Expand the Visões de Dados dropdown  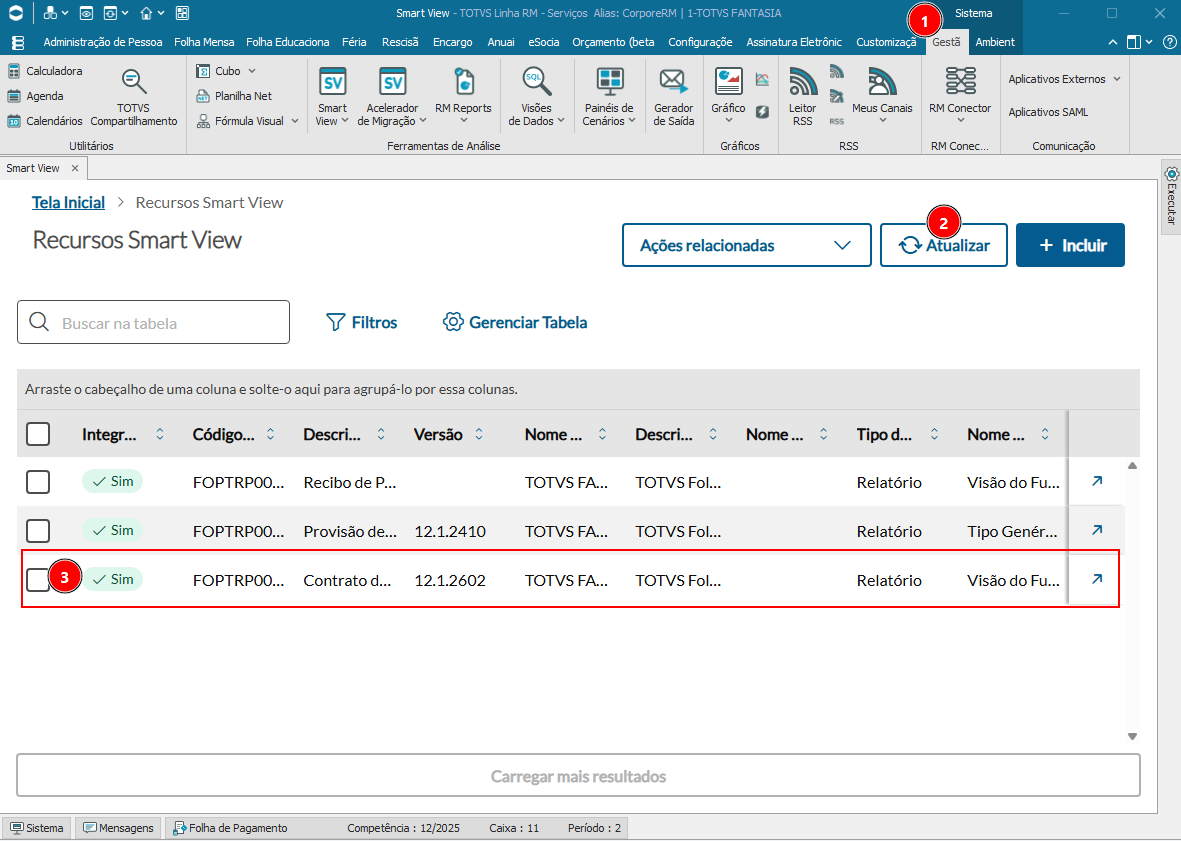[561, 120]
